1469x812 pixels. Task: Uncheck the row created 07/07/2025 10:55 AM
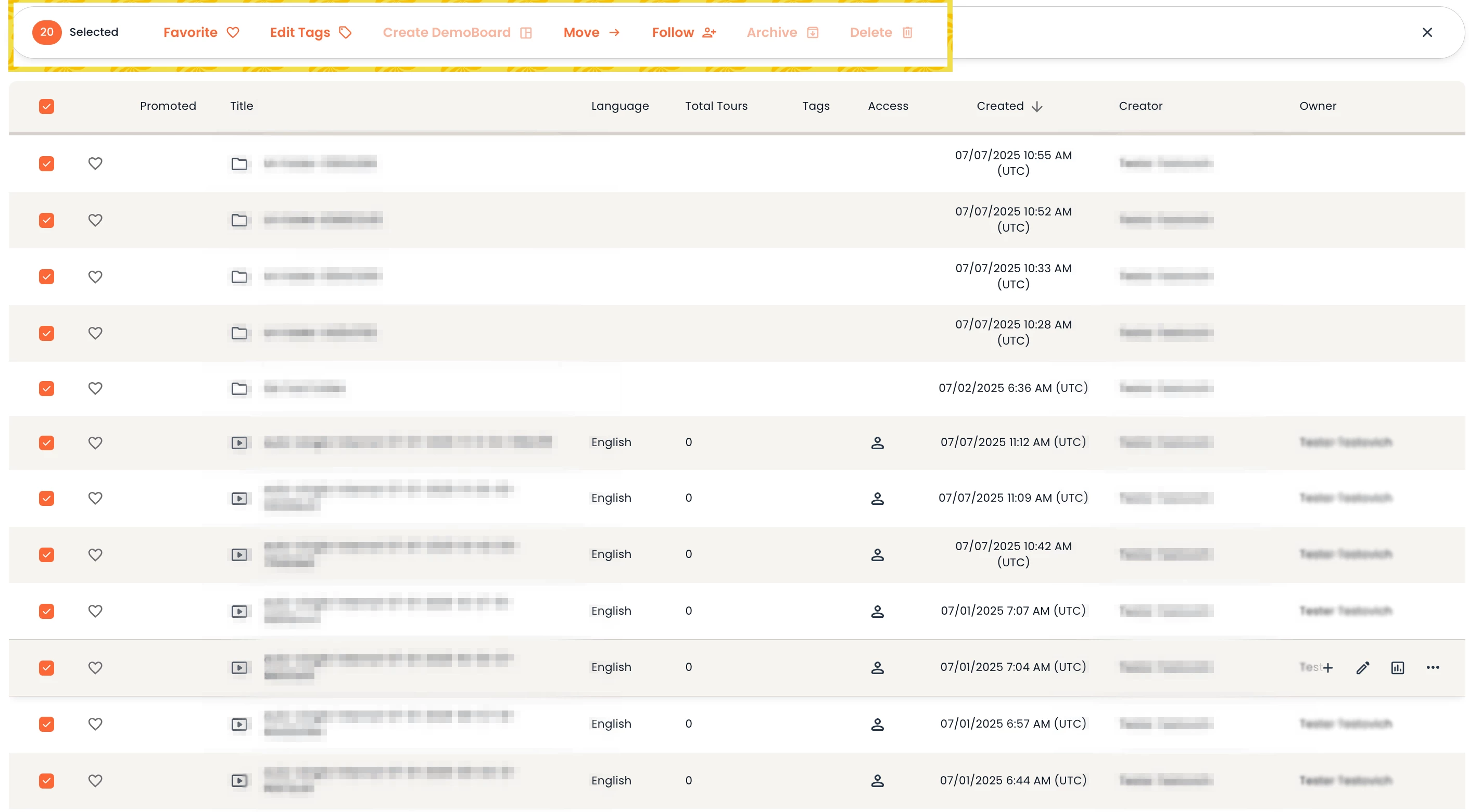click(x=47, y=163)
